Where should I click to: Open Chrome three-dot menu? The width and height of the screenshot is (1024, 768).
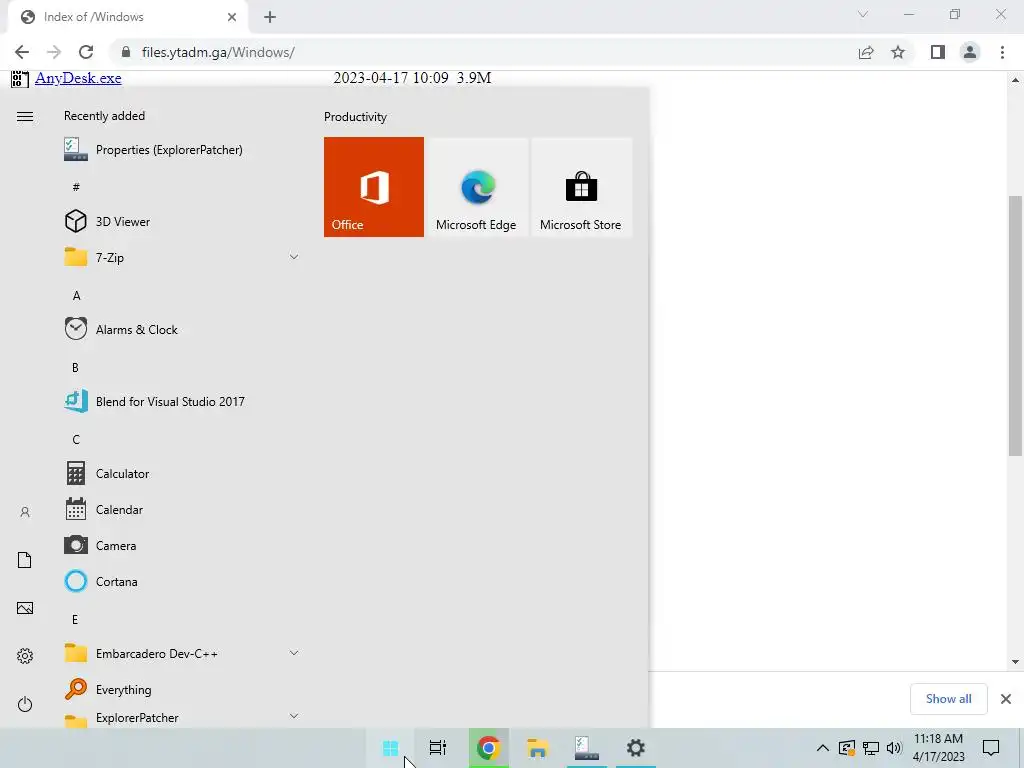pyautogui.click(x=1002, y=52)
